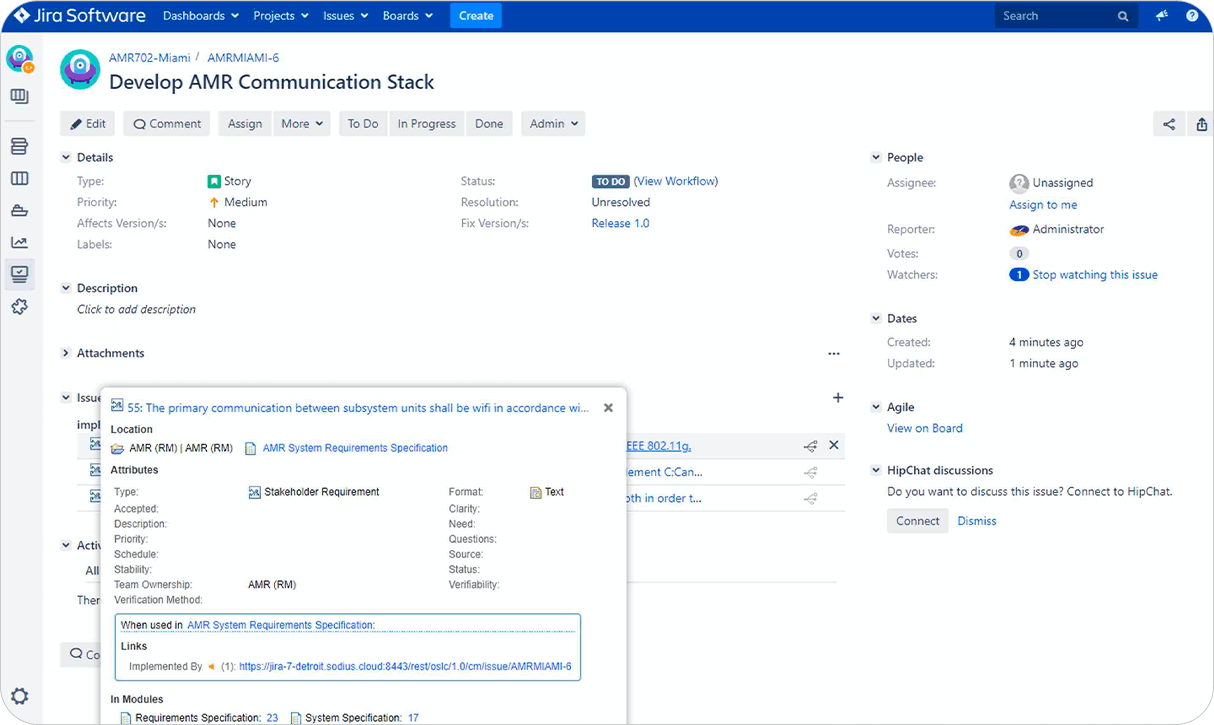Collapse the Details section
This screenshot has height=725, width=1214.
point(66,158)
